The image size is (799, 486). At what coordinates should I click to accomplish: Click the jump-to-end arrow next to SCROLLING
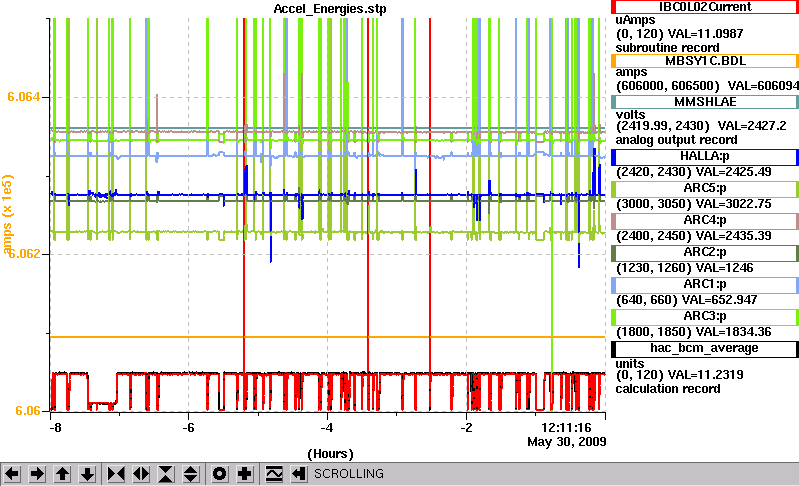[299, 474]
